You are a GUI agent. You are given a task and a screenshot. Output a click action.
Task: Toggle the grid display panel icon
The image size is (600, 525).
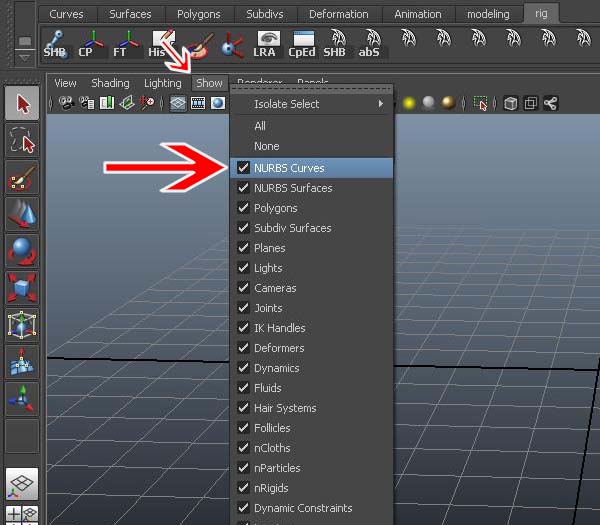(178, 103)
